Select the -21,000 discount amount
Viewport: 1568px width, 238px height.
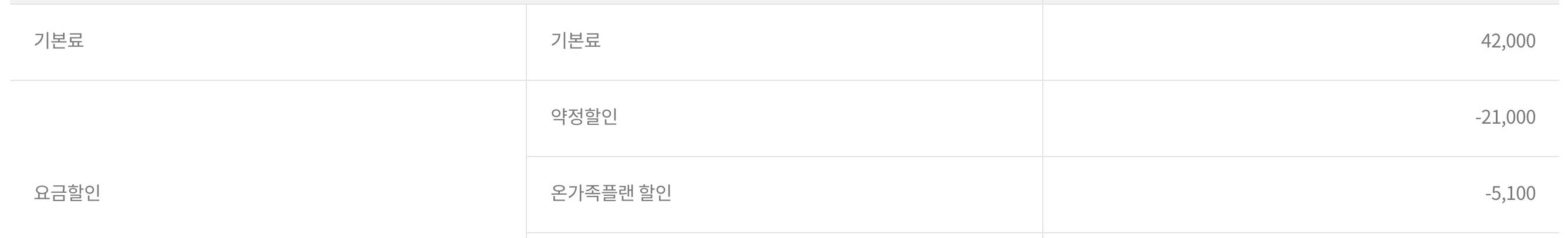tap(1505, 117)
